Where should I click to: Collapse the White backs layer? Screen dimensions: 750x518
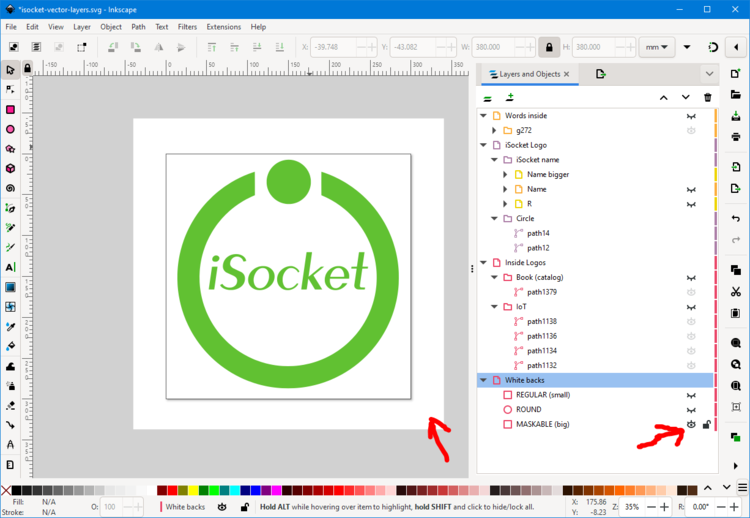(483, 380)
